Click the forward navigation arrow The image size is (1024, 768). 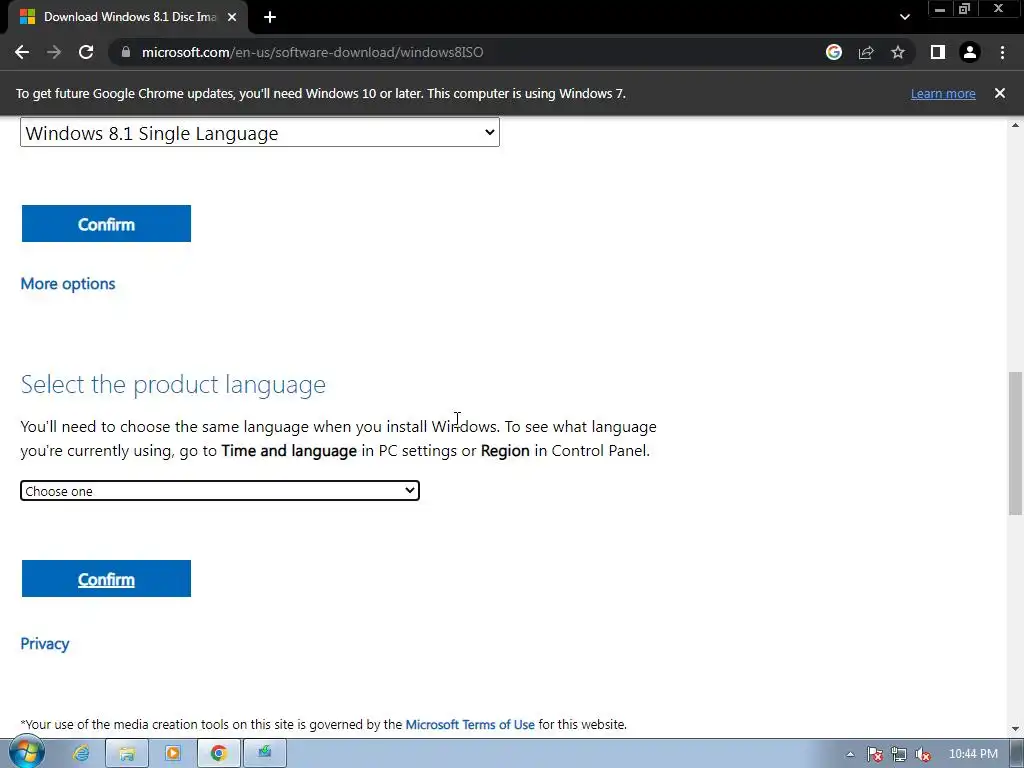click(54, 52)
